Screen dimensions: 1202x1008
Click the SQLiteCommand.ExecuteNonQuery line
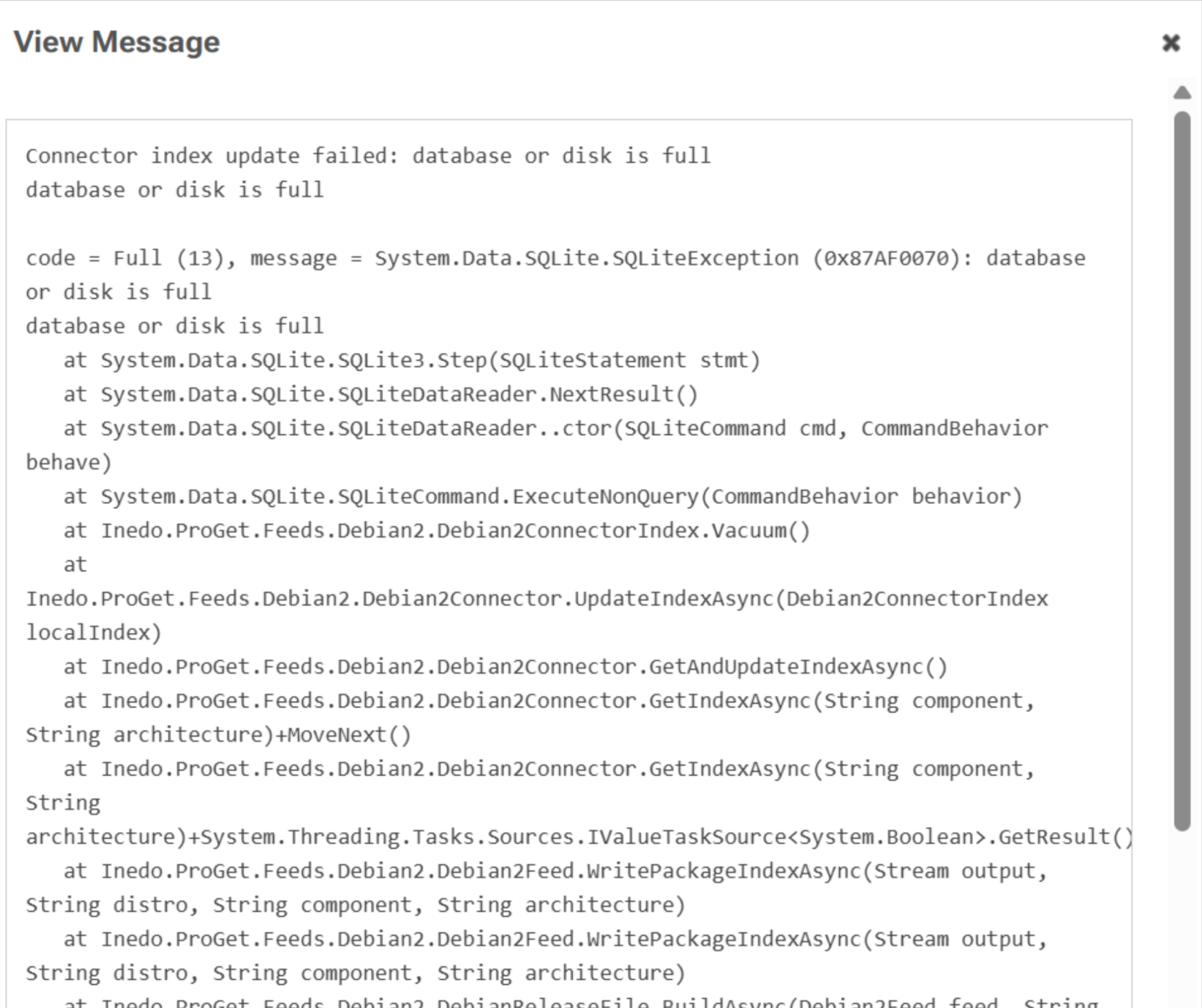tap(542, 497)
